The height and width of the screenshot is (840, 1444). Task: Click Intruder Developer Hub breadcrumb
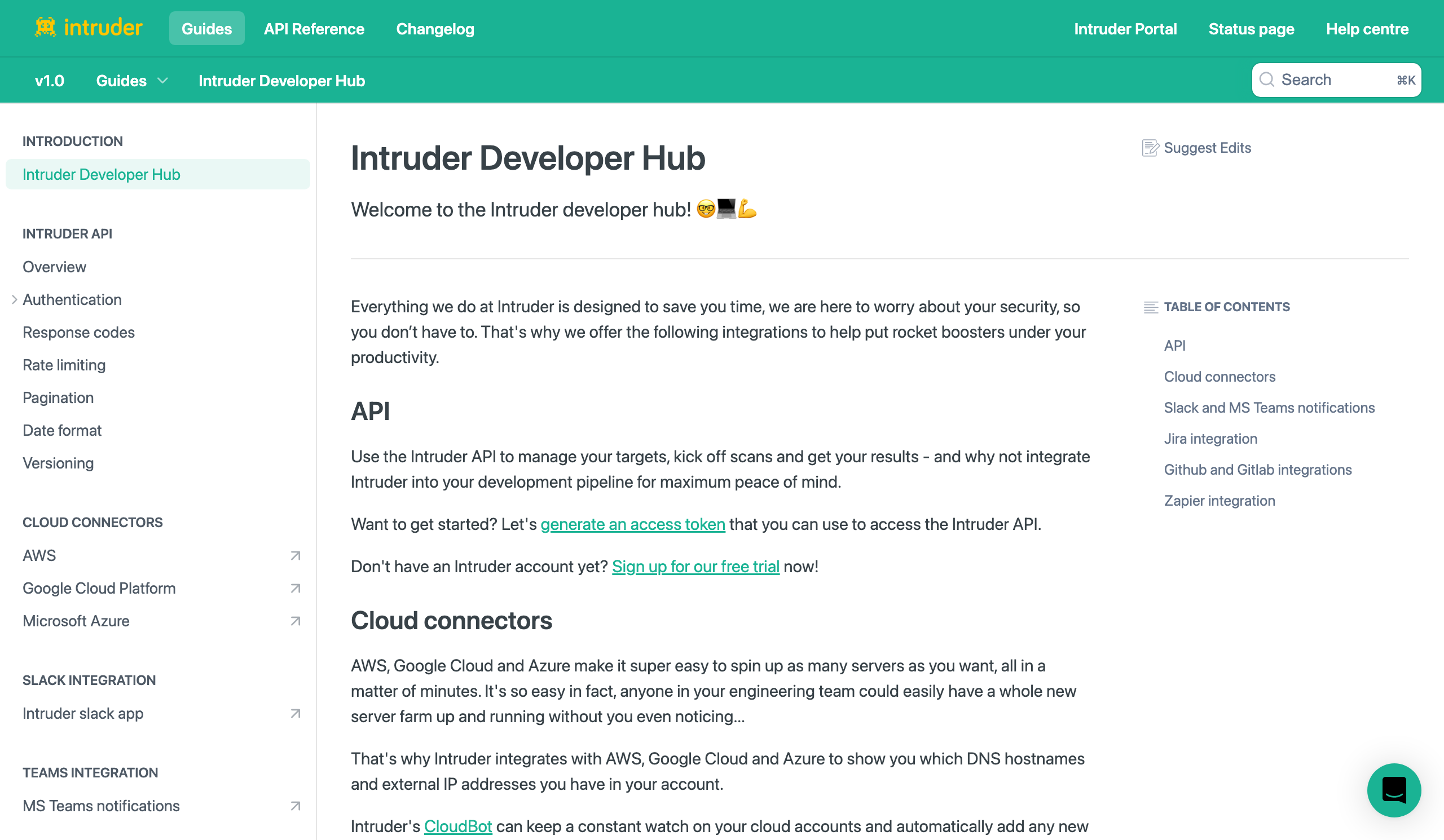(x=281, y=81)
